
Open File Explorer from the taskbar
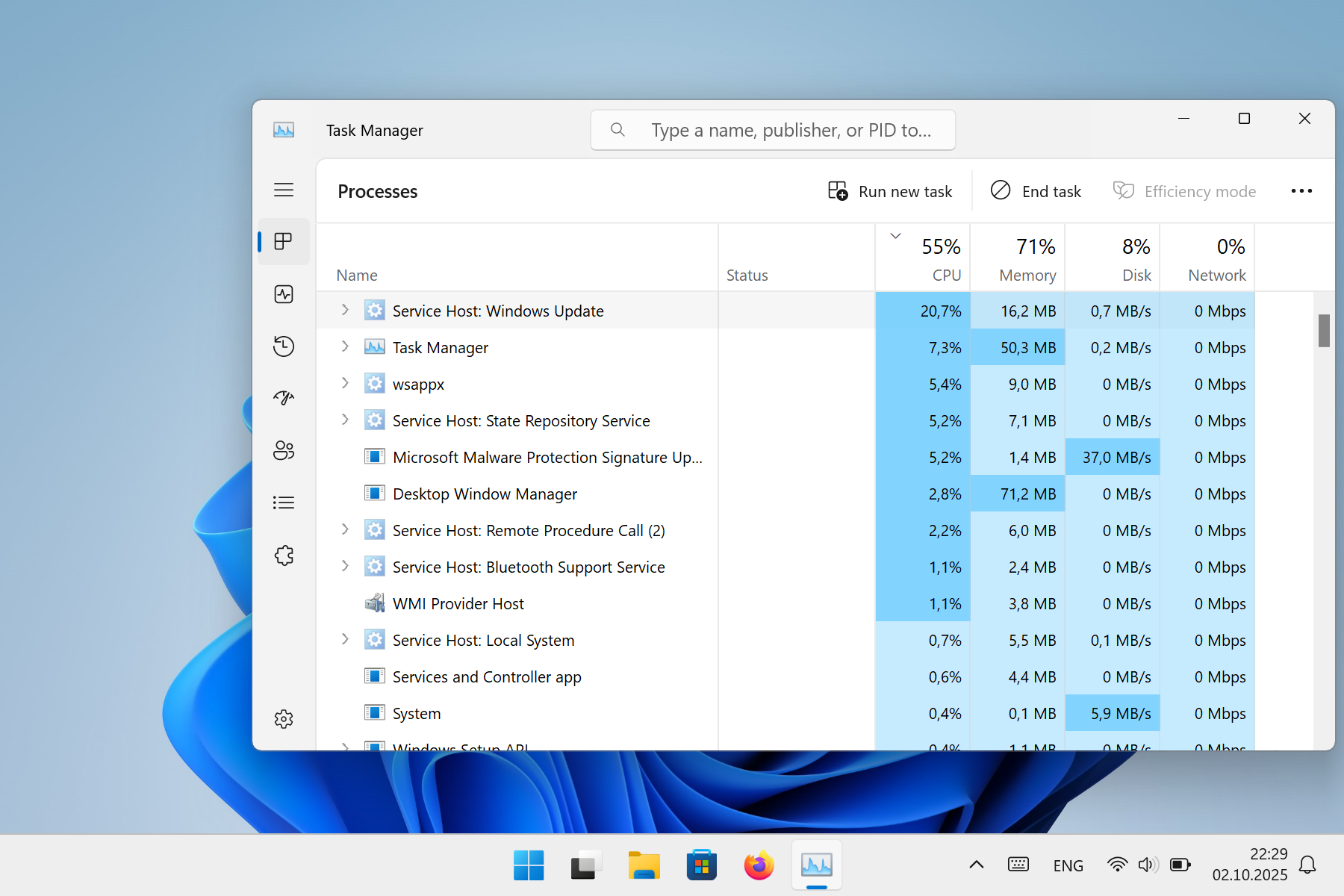pyautogui.click(x=644, y=865)
